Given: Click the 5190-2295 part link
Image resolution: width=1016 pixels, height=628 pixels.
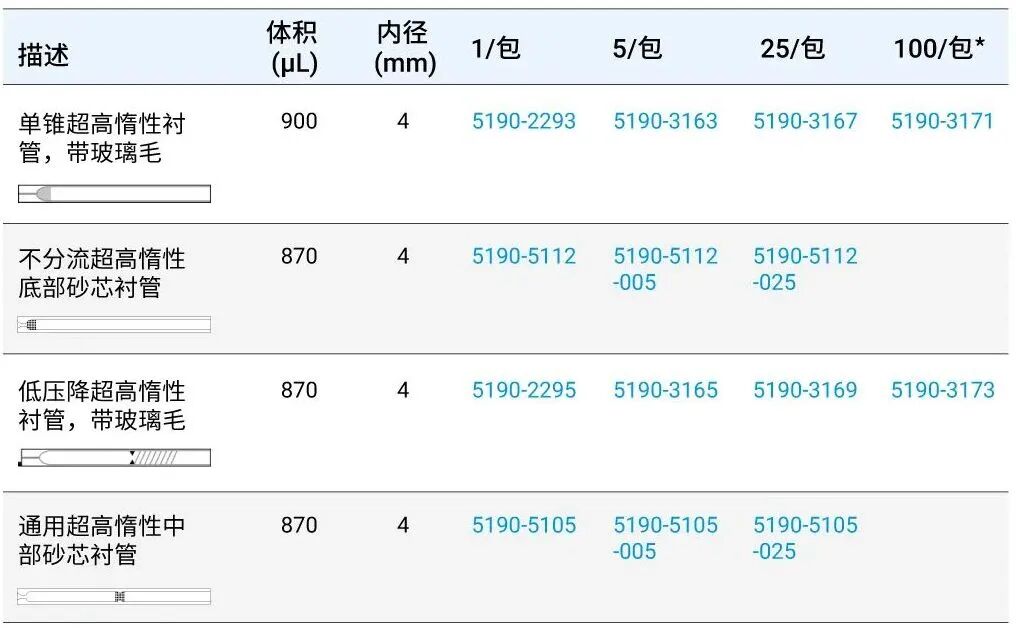Looking at the screenshot, I should tap(524, 391).
